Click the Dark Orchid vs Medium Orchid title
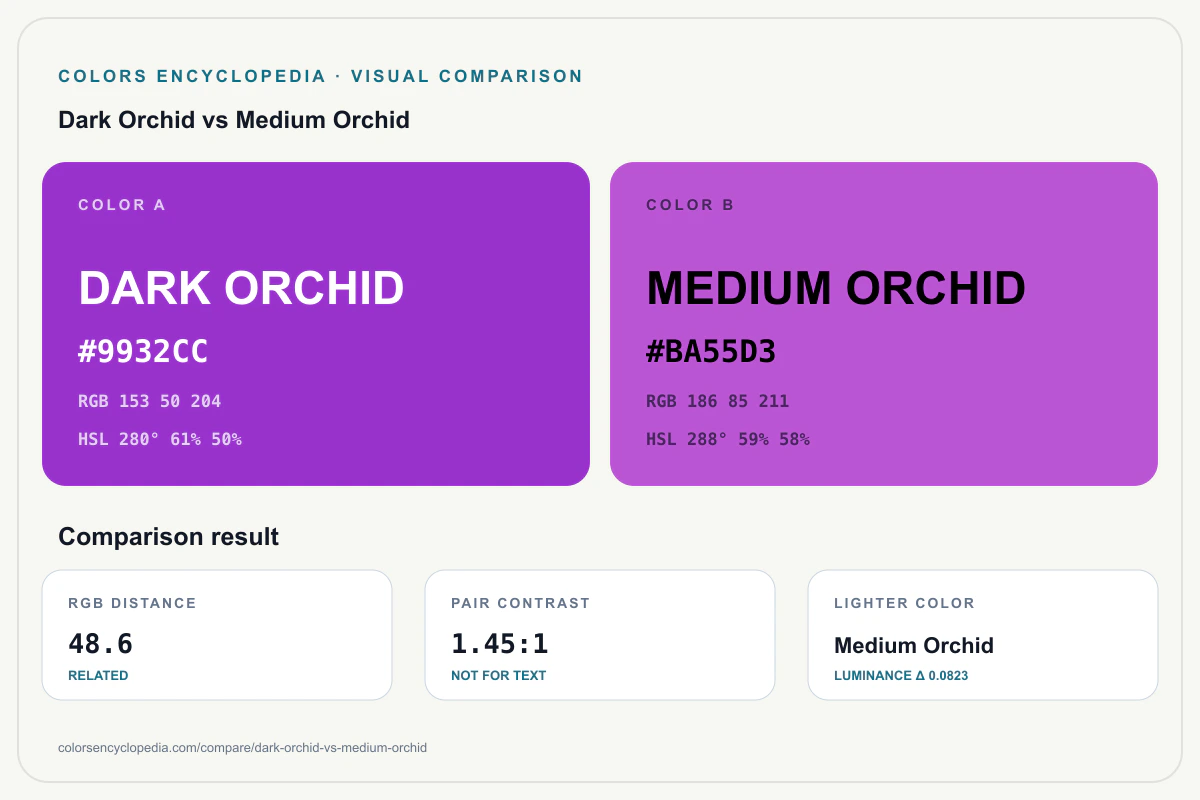 [x=234, y=120]
